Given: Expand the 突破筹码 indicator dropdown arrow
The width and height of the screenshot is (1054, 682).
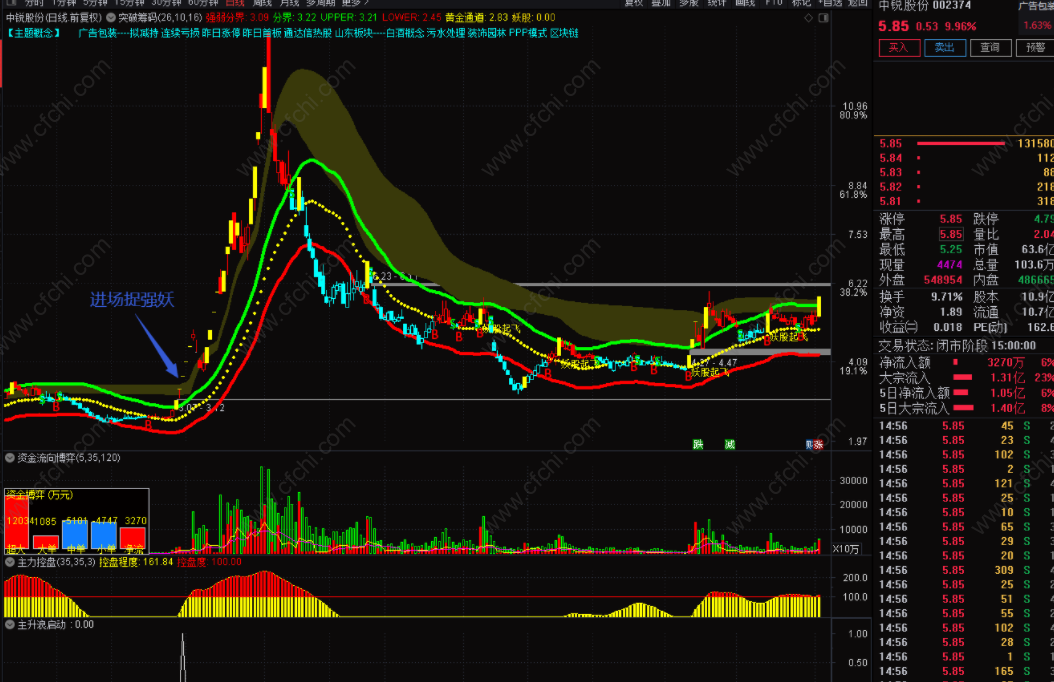Looking at the screenshot, I should coord(110,17).
